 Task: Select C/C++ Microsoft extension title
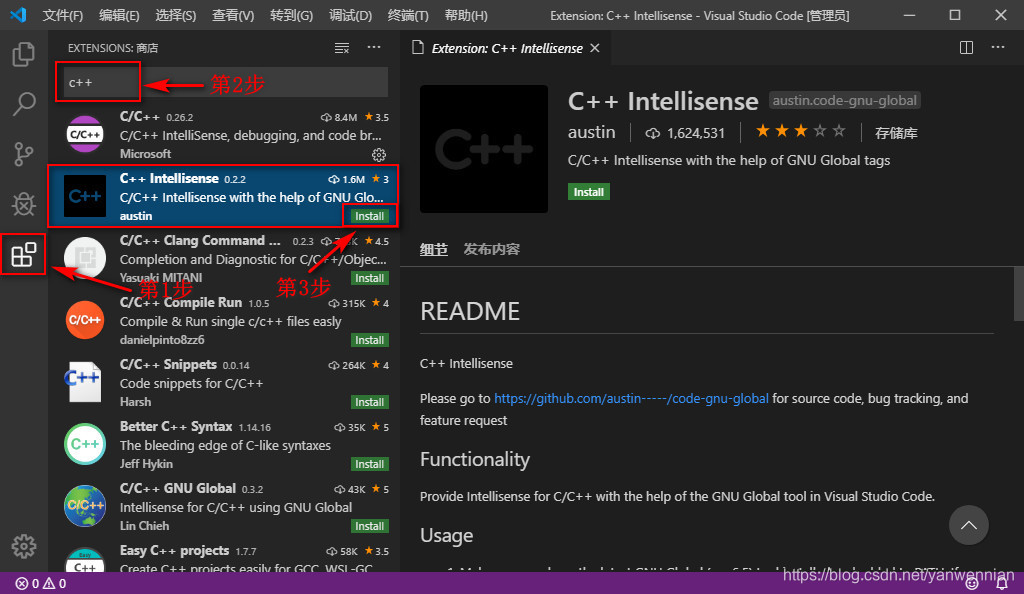click(x=140, y=116)
